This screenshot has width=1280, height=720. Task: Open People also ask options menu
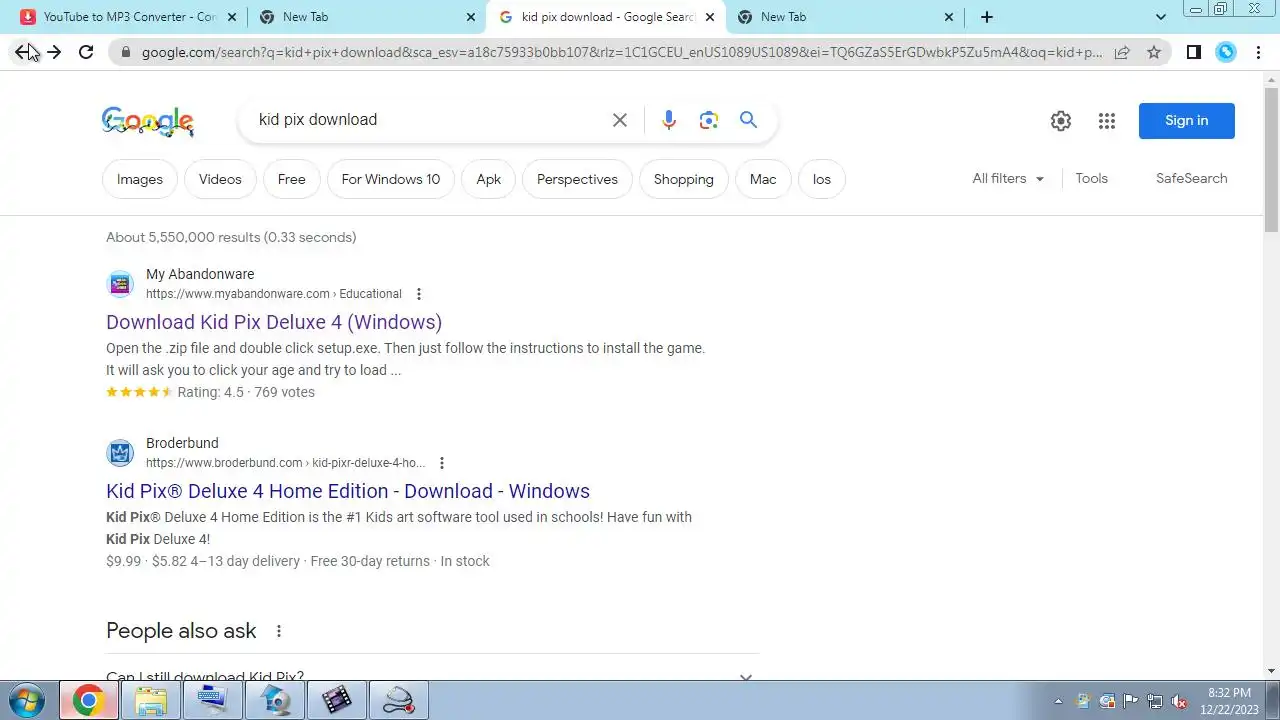(279, 631)
